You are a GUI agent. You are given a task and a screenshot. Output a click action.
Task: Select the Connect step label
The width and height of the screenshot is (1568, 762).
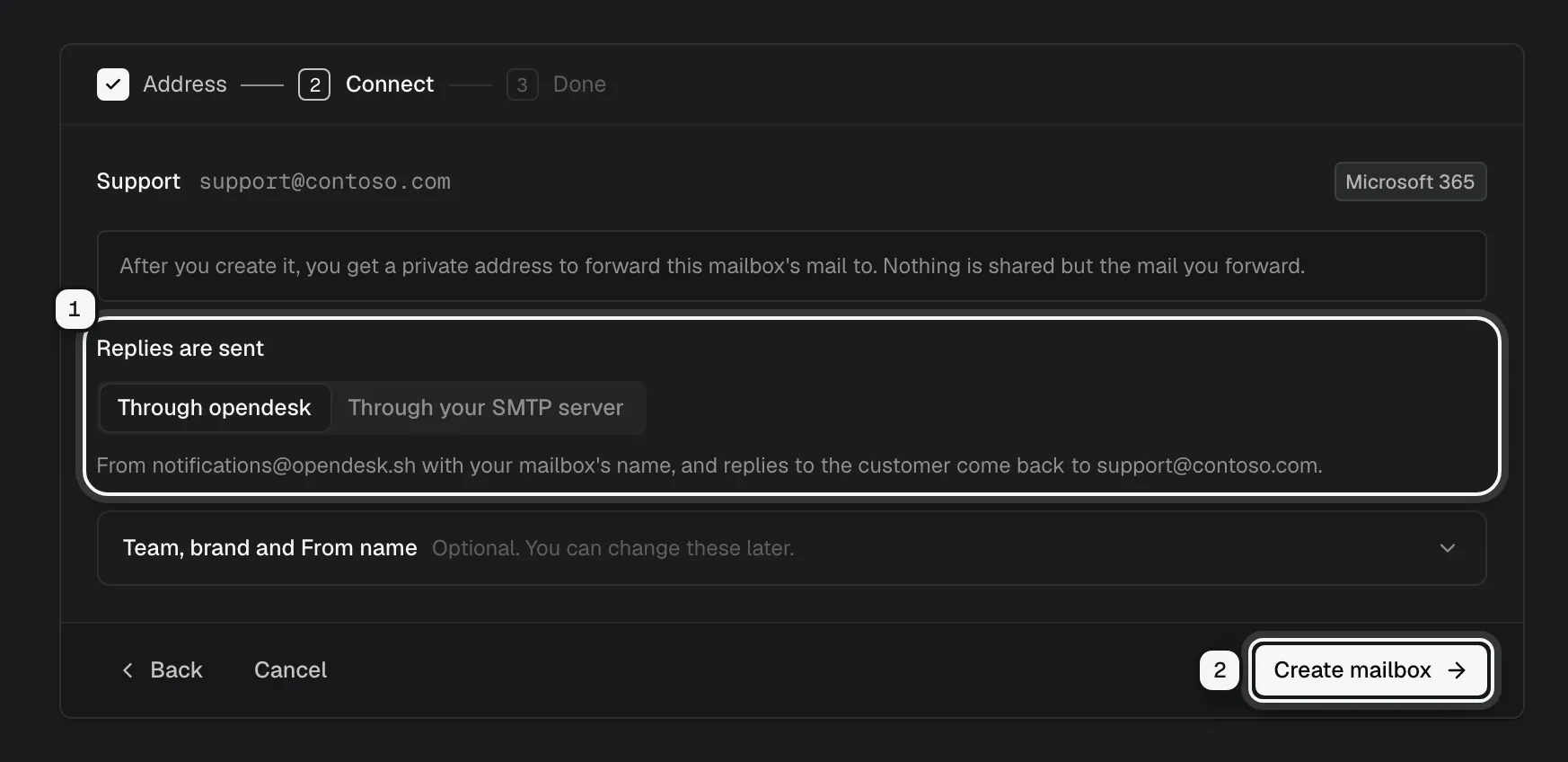point(390,84)
